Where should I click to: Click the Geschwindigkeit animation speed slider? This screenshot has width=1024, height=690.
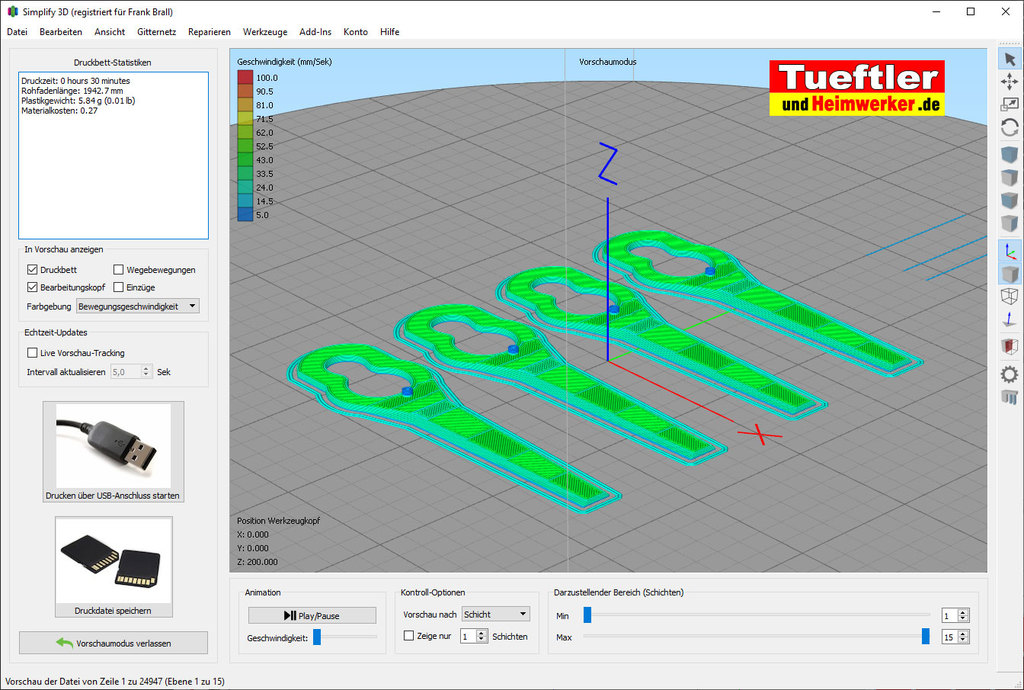coord(317,636)
